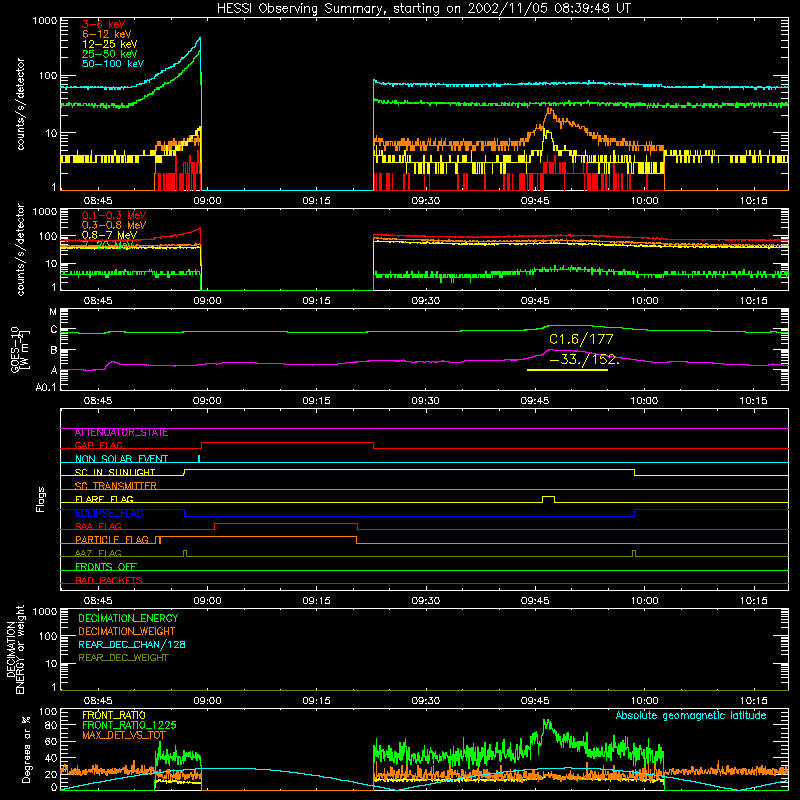This screenshot has height=800, width=800.
Task: Click the -33./152. flare position annotation
Action: (x=584, y=359)
